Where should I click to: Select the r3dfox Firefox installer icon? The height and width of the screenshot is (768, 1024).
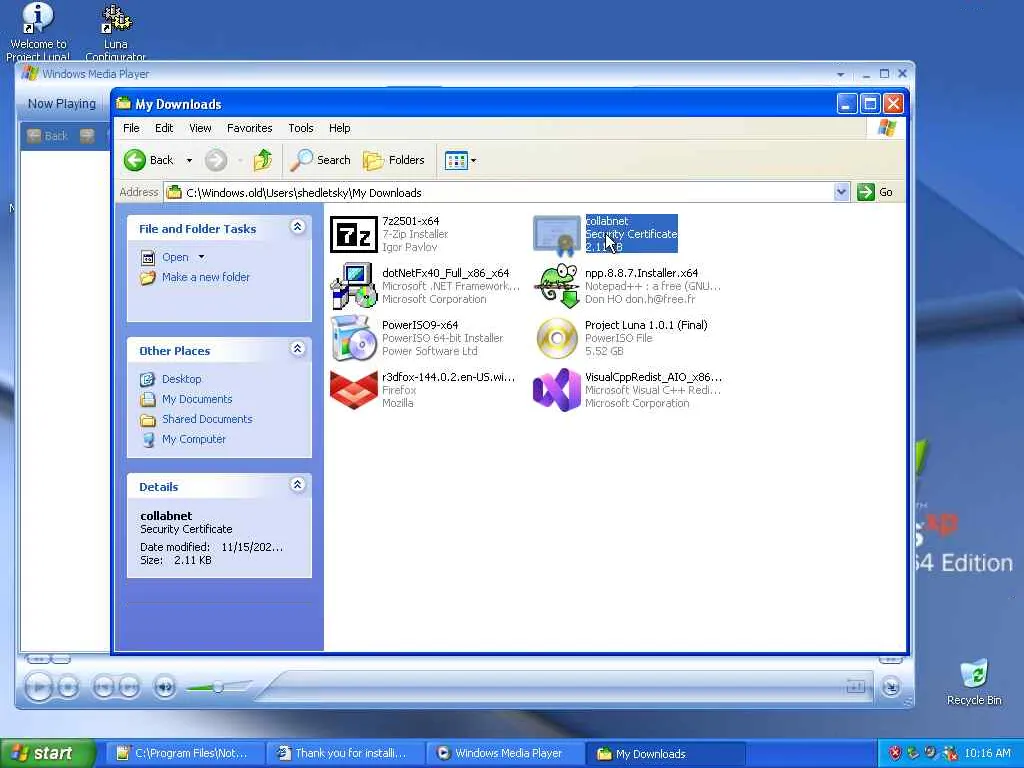pos(353,390)
